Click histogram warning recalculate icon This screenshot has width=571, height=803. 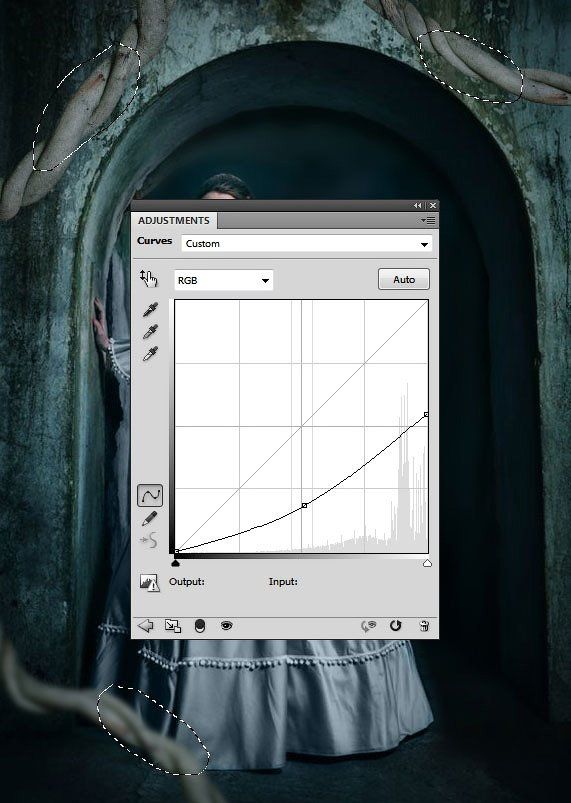150,583
